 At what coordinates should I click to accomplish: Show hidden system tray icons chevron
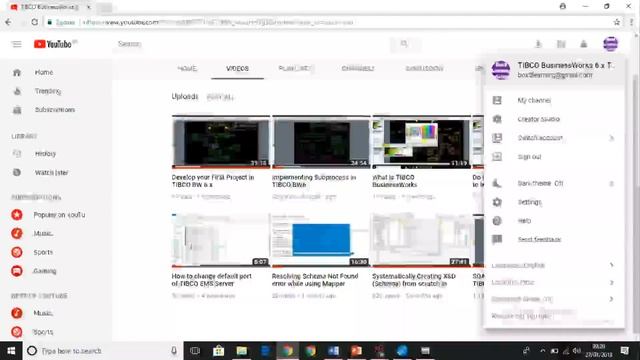542,351
